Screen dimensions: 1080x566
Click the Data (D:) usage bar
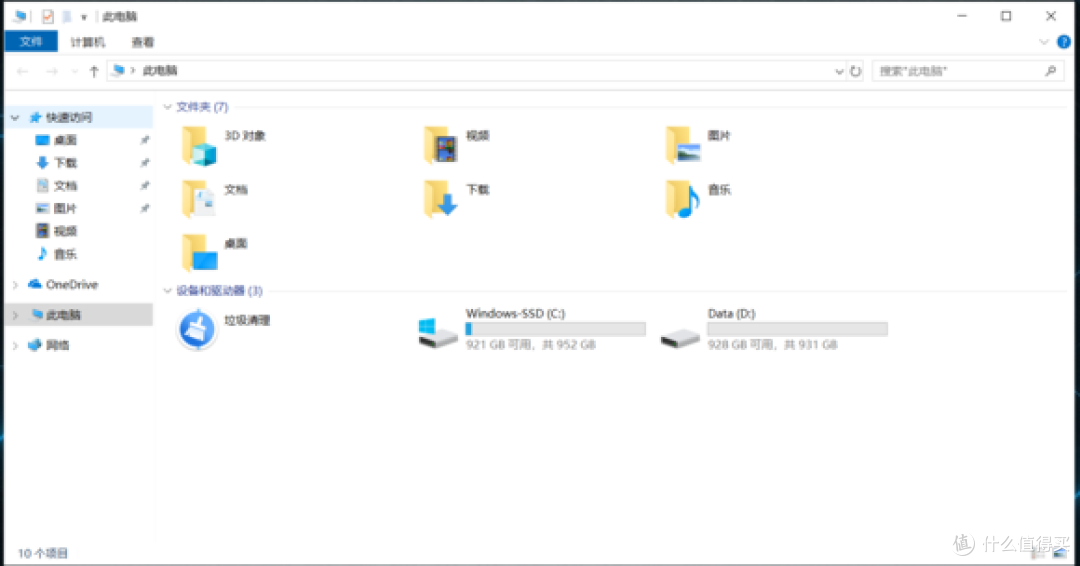pyautogui.click(x=798, y=329)
